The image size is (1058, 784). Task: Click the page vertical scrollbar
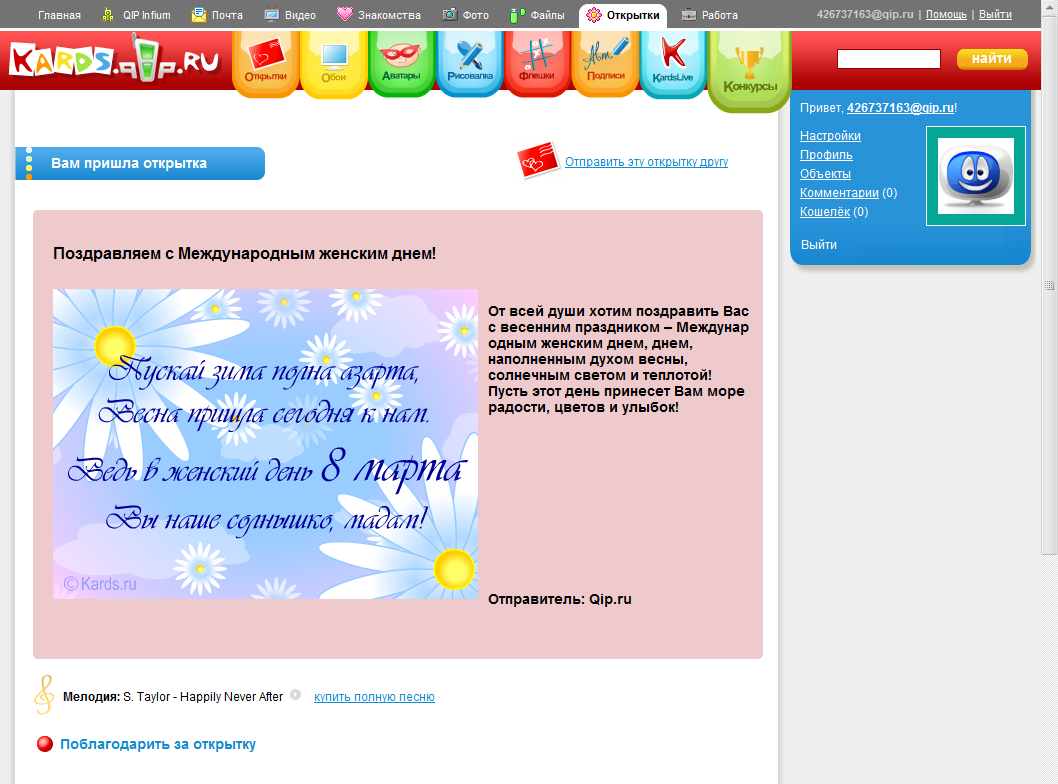(1049, 285)
